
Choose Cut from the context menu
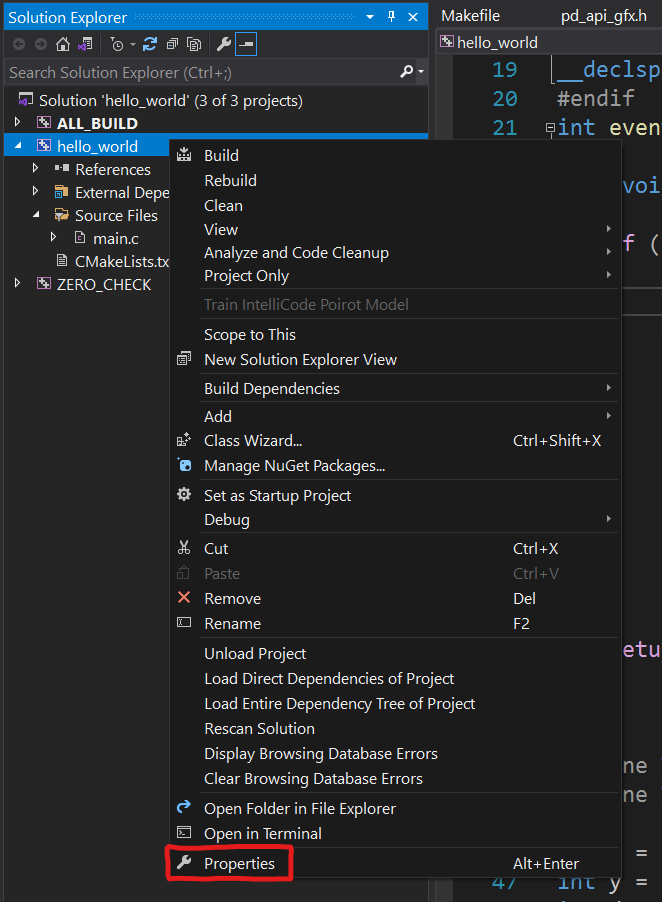point(395,549)
